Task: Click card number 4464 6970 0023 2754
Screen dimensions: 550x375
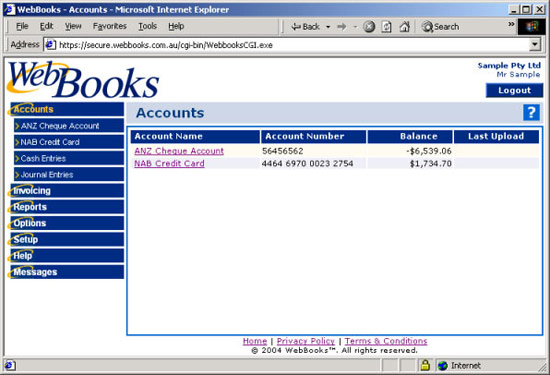Action: click(x=308, y=163)
